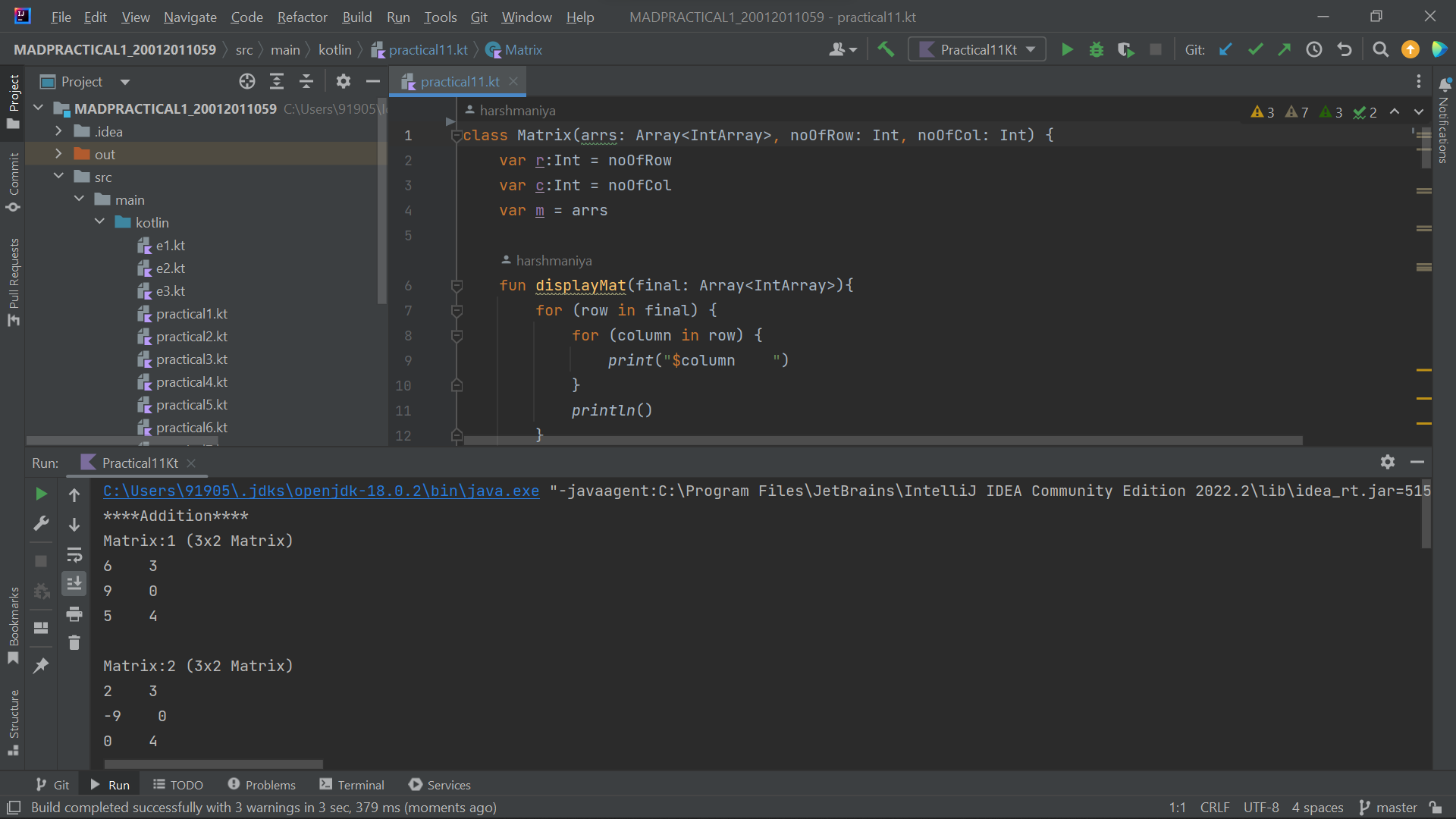Open Project panel settings gear
Image resolution: width=1456 pixels, height=819 pixels.
click(x=344, y=82)
